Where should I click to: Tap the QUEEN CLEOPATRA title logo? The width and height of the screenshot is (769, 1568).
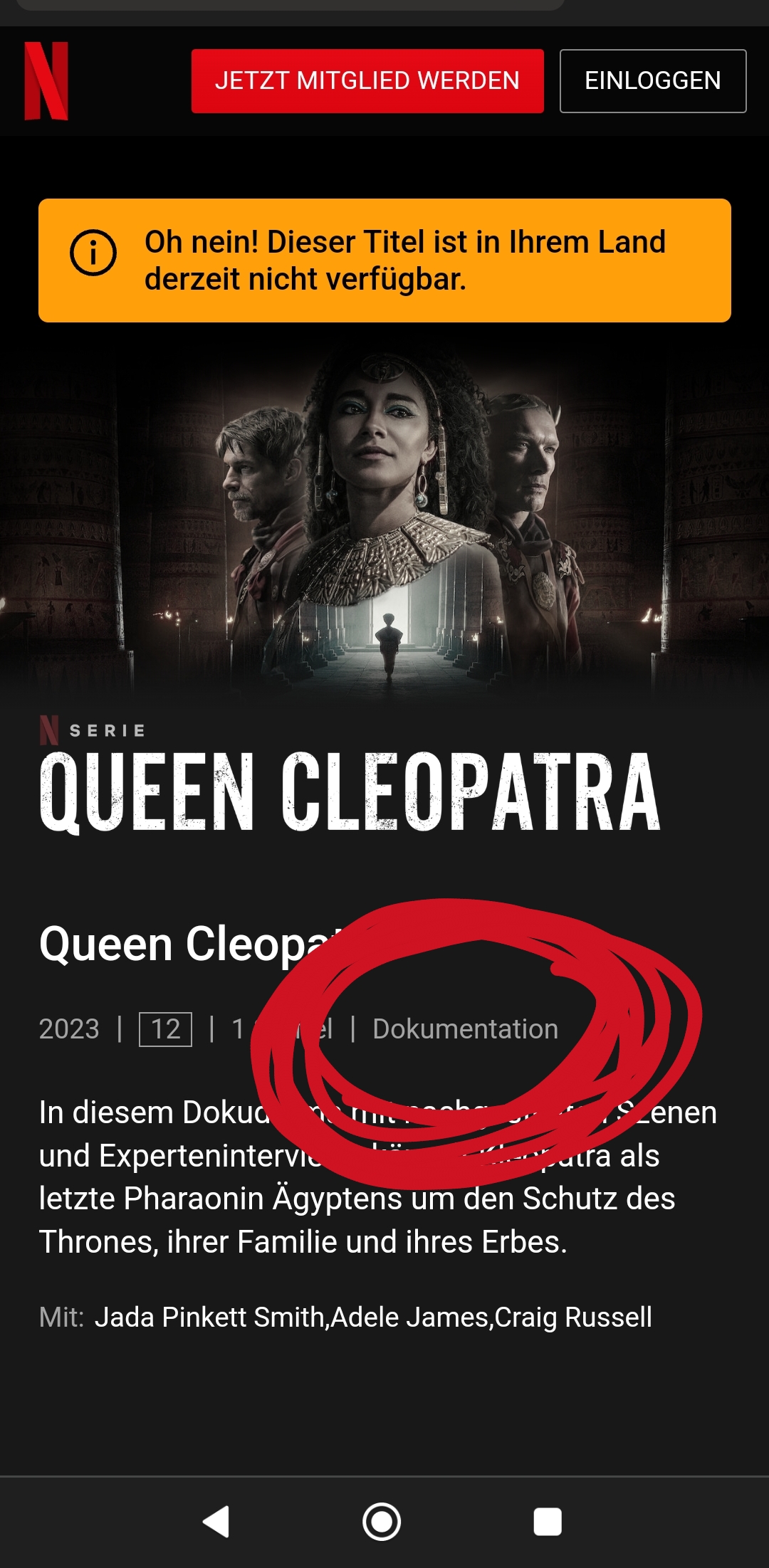pyautogui.click(x=350, y=792)
